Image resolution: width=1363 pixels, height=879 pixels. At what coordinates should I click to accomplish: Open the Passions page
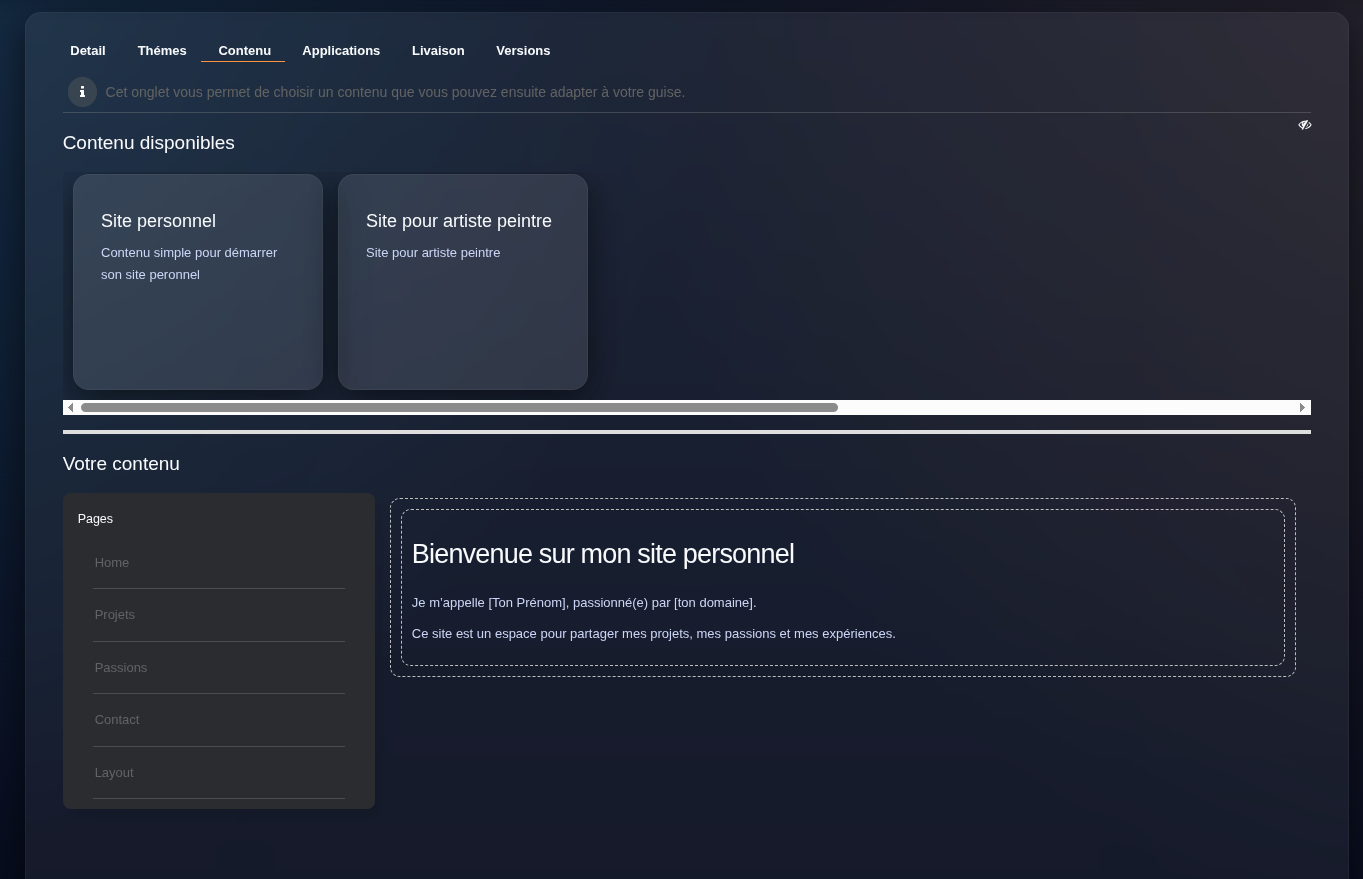[x=121, y=668]
